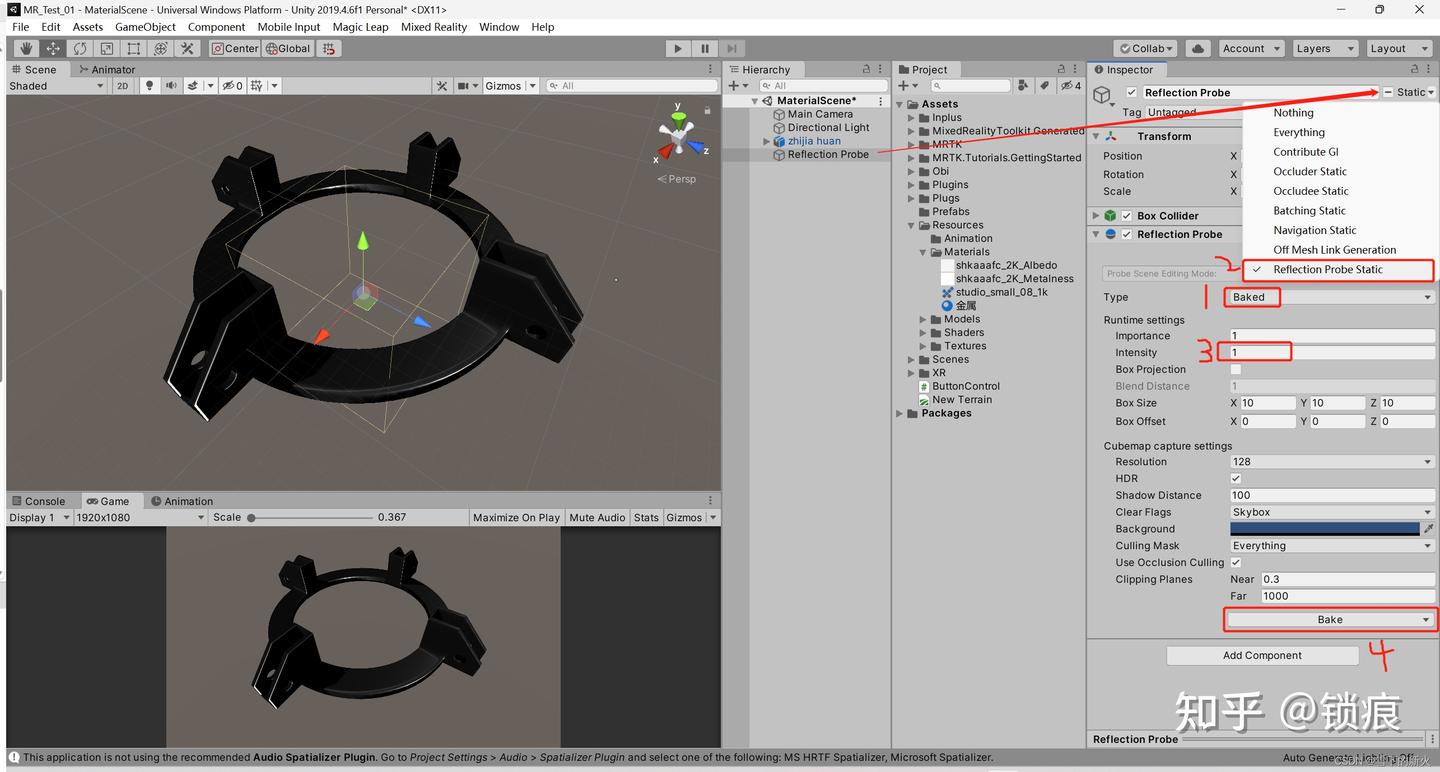Screen dimensions: 1440x772
Task: Select the combined Transform tool
Action: tap(160, 48)
